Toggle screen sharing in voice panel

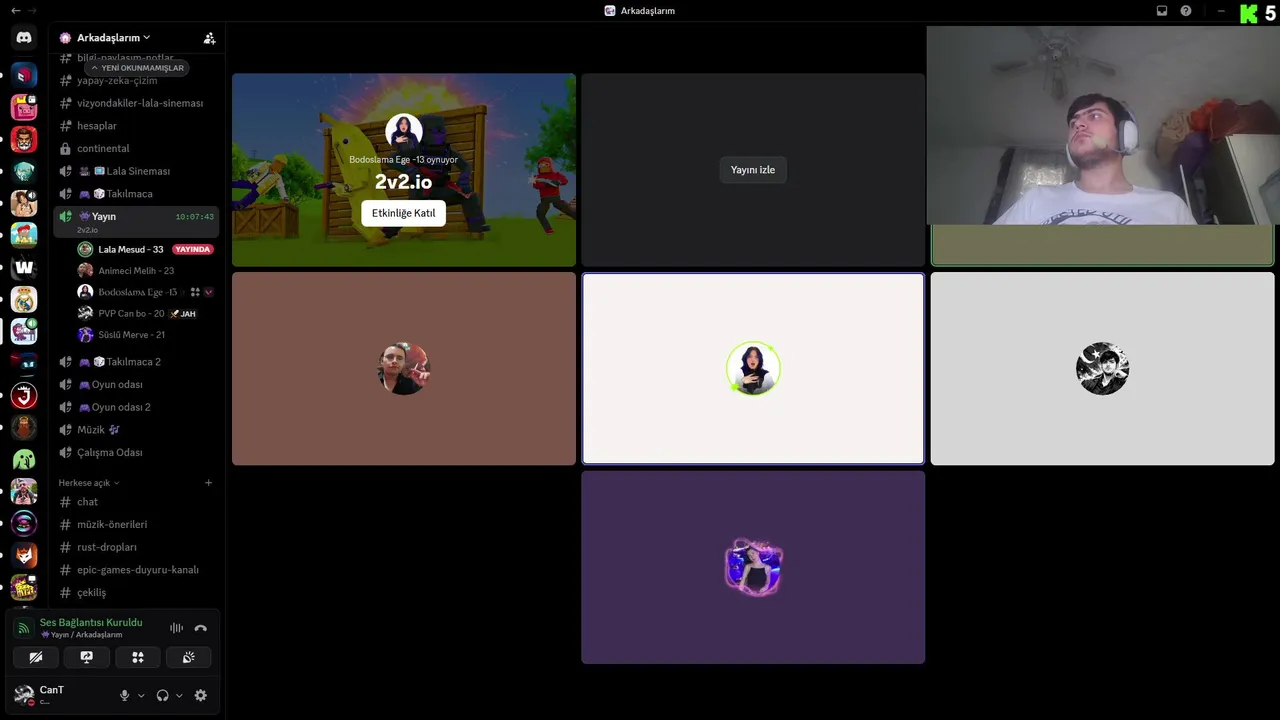(87, 657)
